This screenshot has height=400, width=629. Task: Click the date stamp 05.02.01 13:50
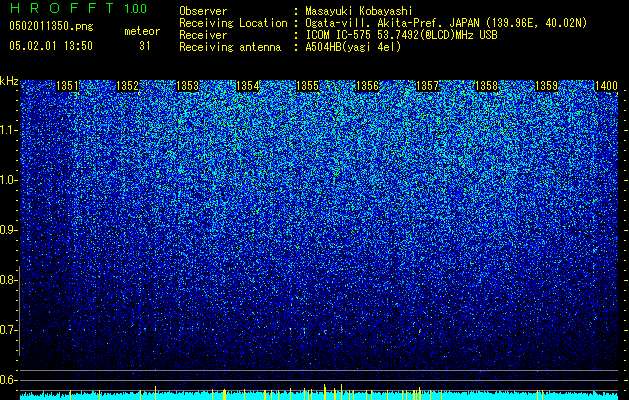[x=51, y=46]
